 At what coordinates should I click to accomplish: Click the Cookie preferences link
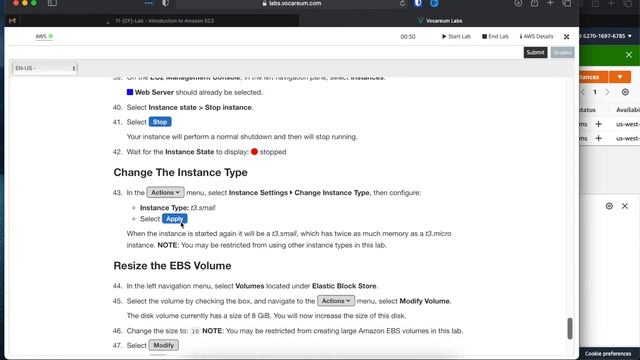click(608, 353)
